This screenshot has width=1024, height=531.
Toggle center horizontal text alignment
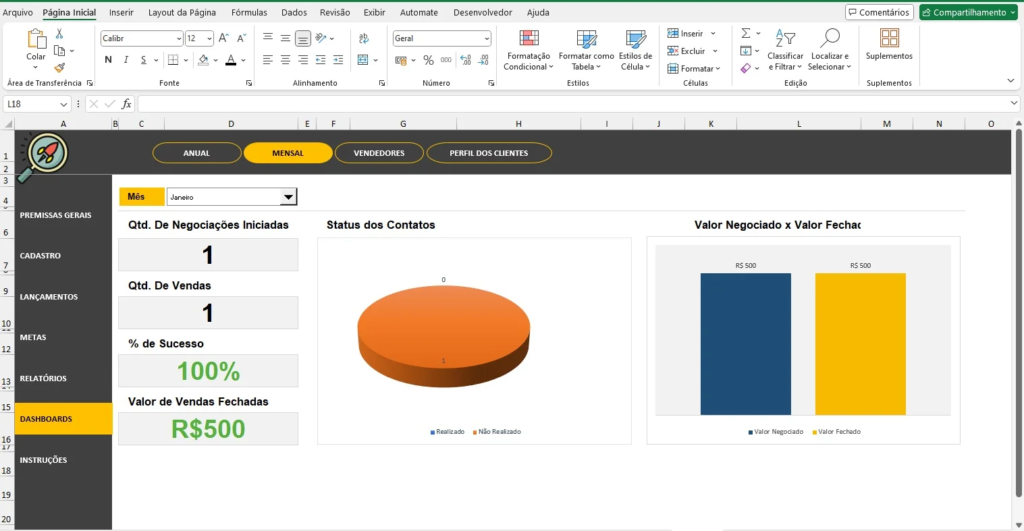point(286,60)
